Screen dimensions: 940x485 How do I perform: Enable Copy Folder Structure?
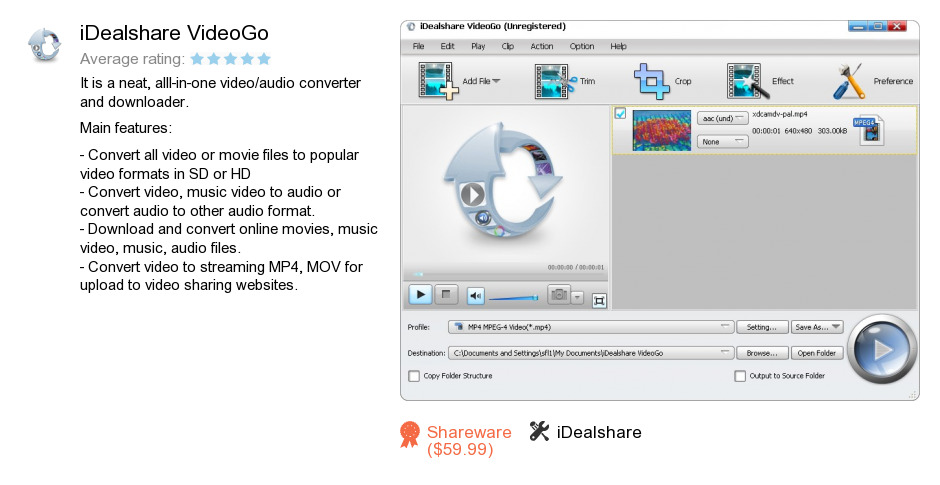point(414,376)
